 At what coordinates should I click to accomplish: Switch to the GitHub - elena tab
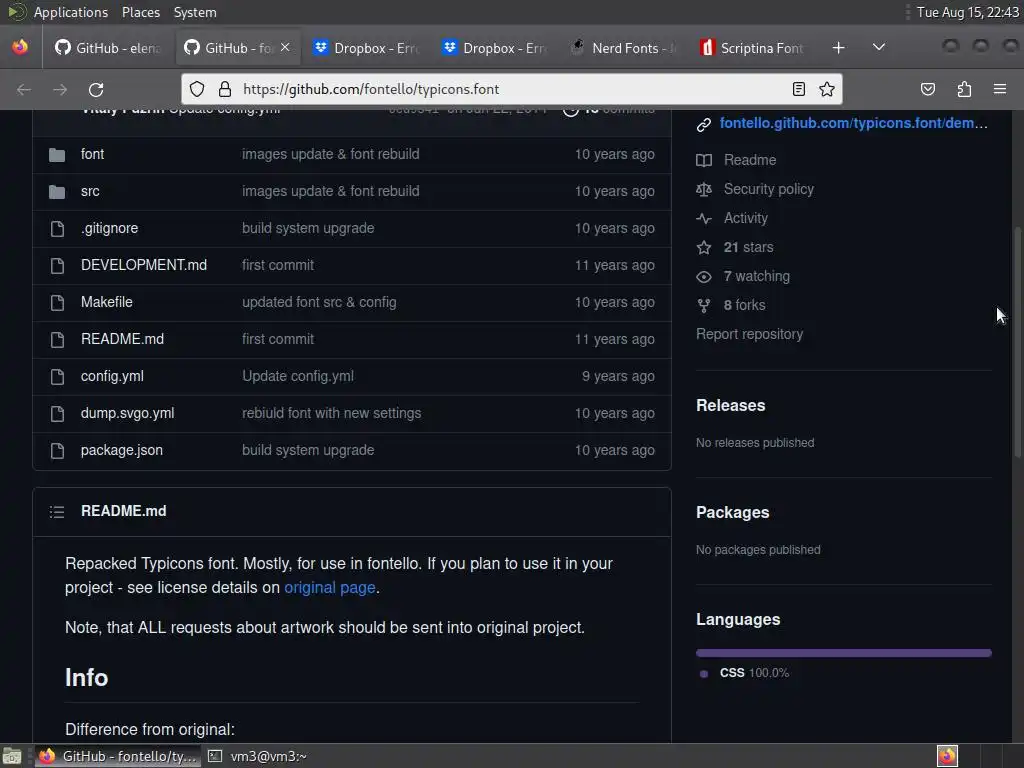click(x=108, y=48)
